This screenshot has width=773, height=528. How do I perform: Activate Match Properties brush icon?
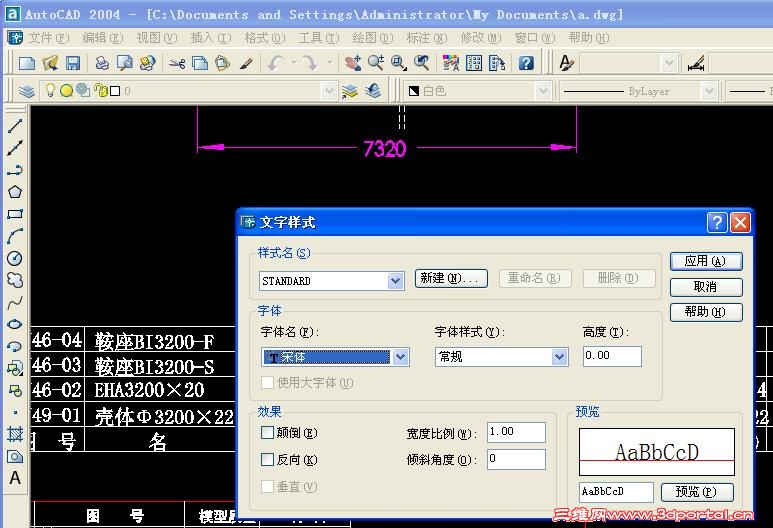(246, 63)
